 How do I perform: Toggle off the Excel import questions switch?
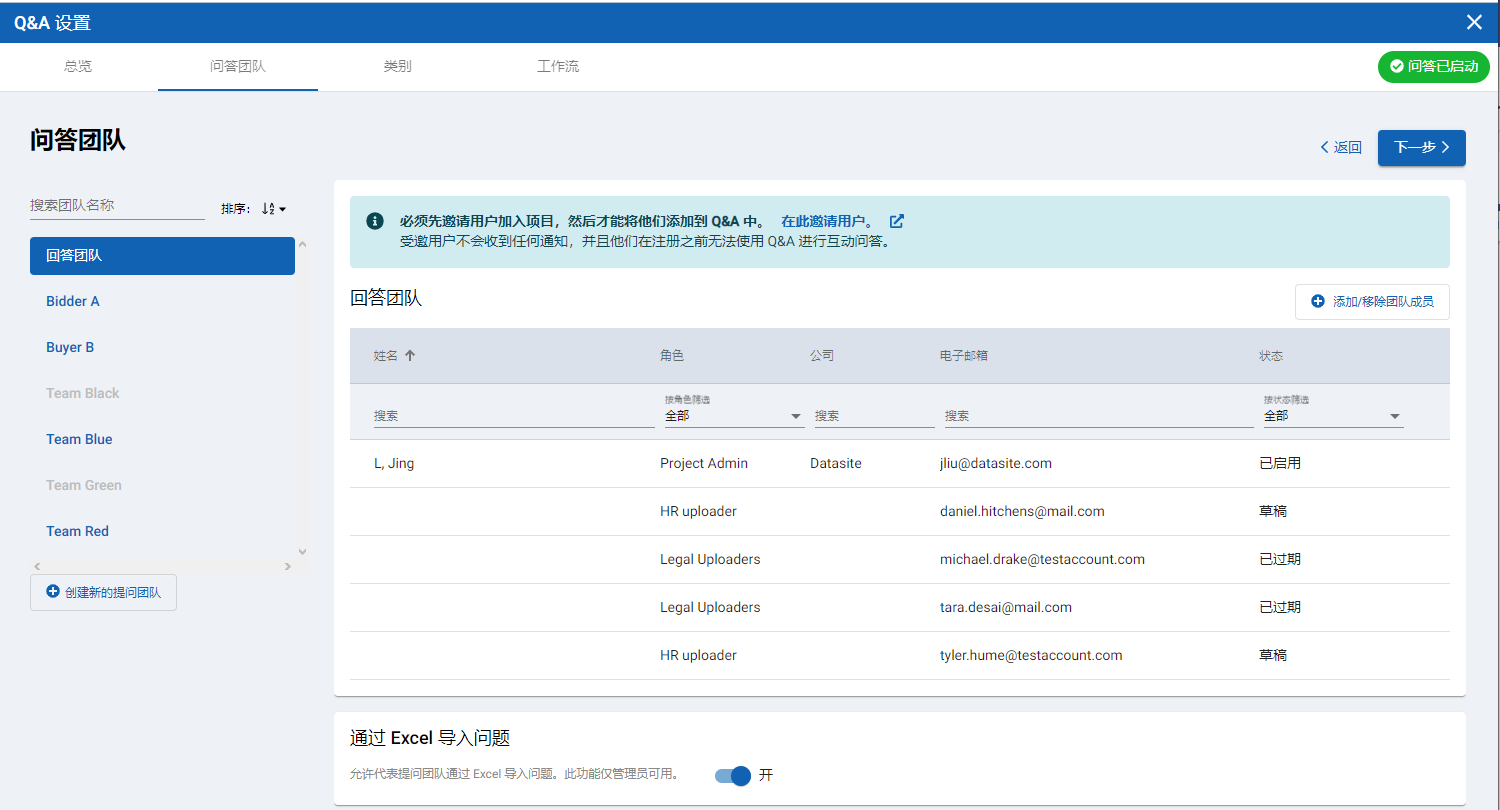coord(734,775)
